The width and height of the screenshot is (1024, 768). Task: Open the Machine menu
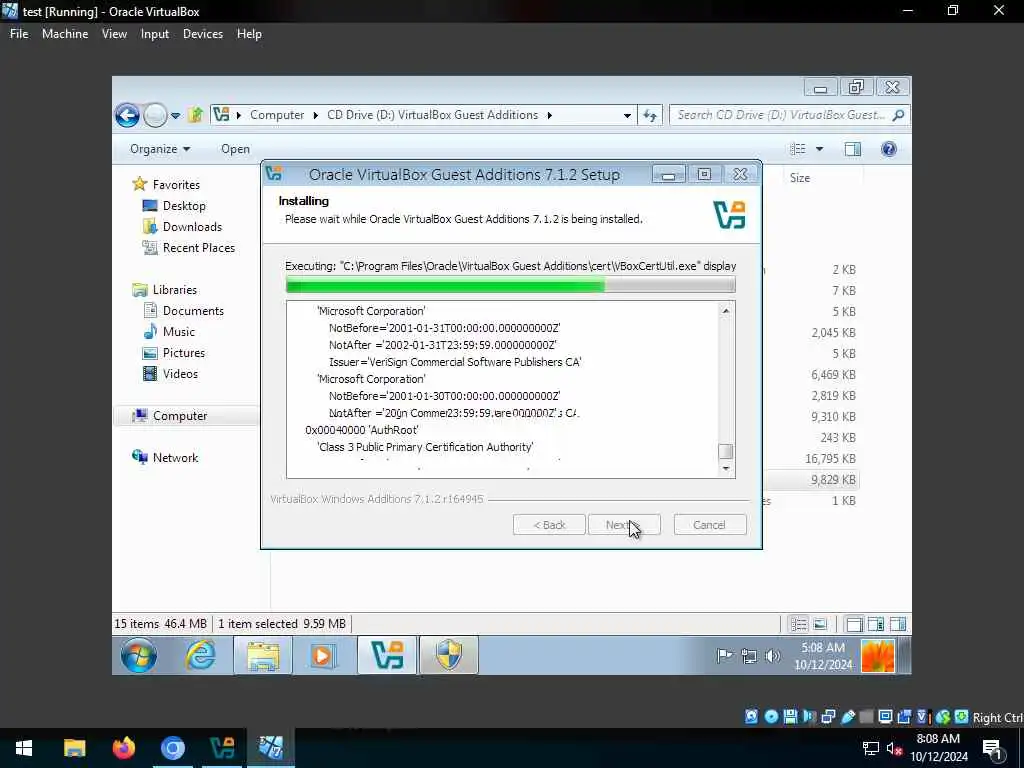click(65, 34)
